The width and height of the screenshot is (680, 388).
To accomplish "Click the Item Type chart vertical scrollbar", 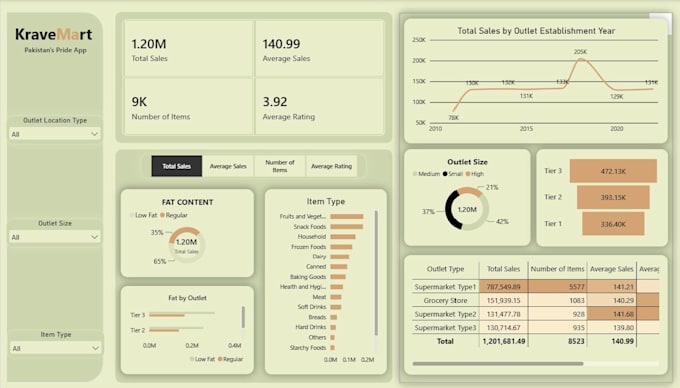I will (376, 272).
